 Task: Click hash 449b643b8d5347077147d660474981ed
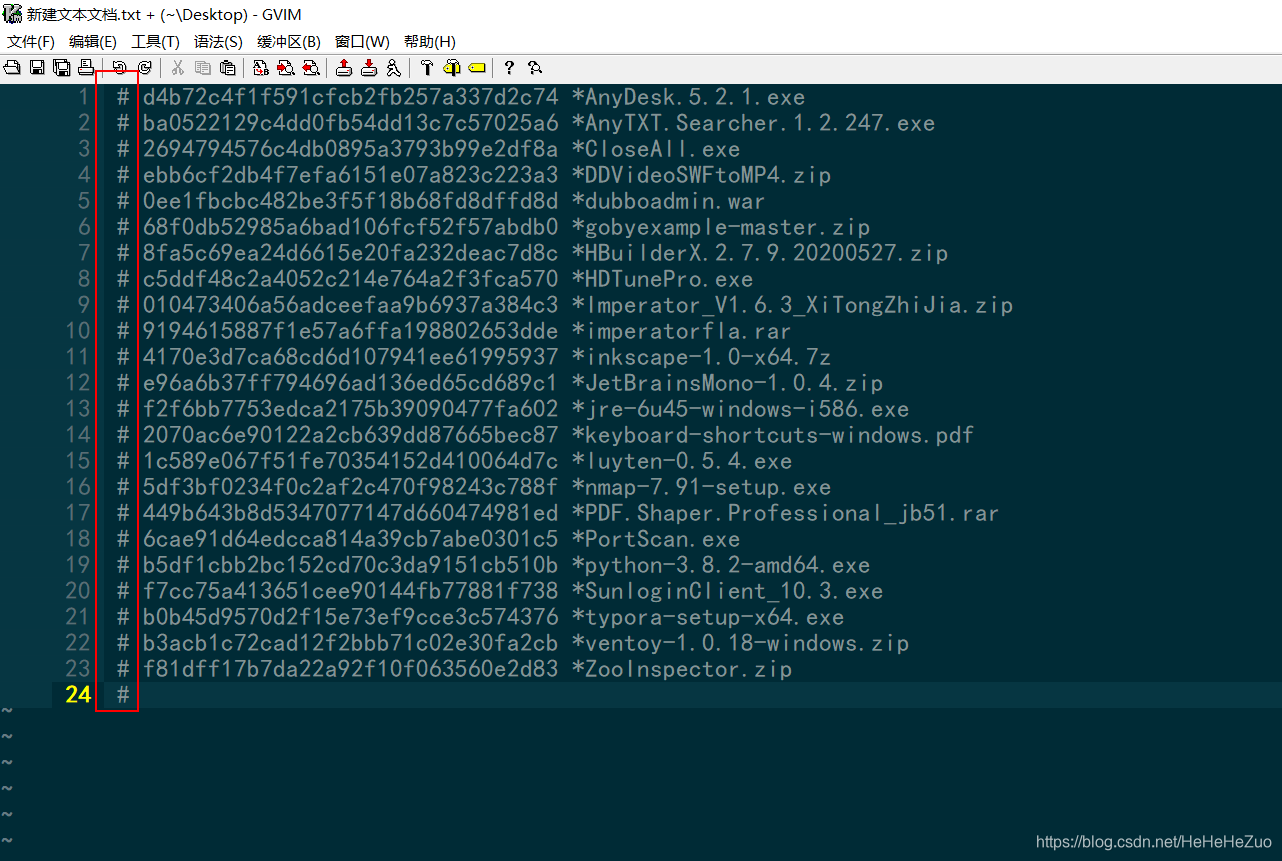click(350, 513)
